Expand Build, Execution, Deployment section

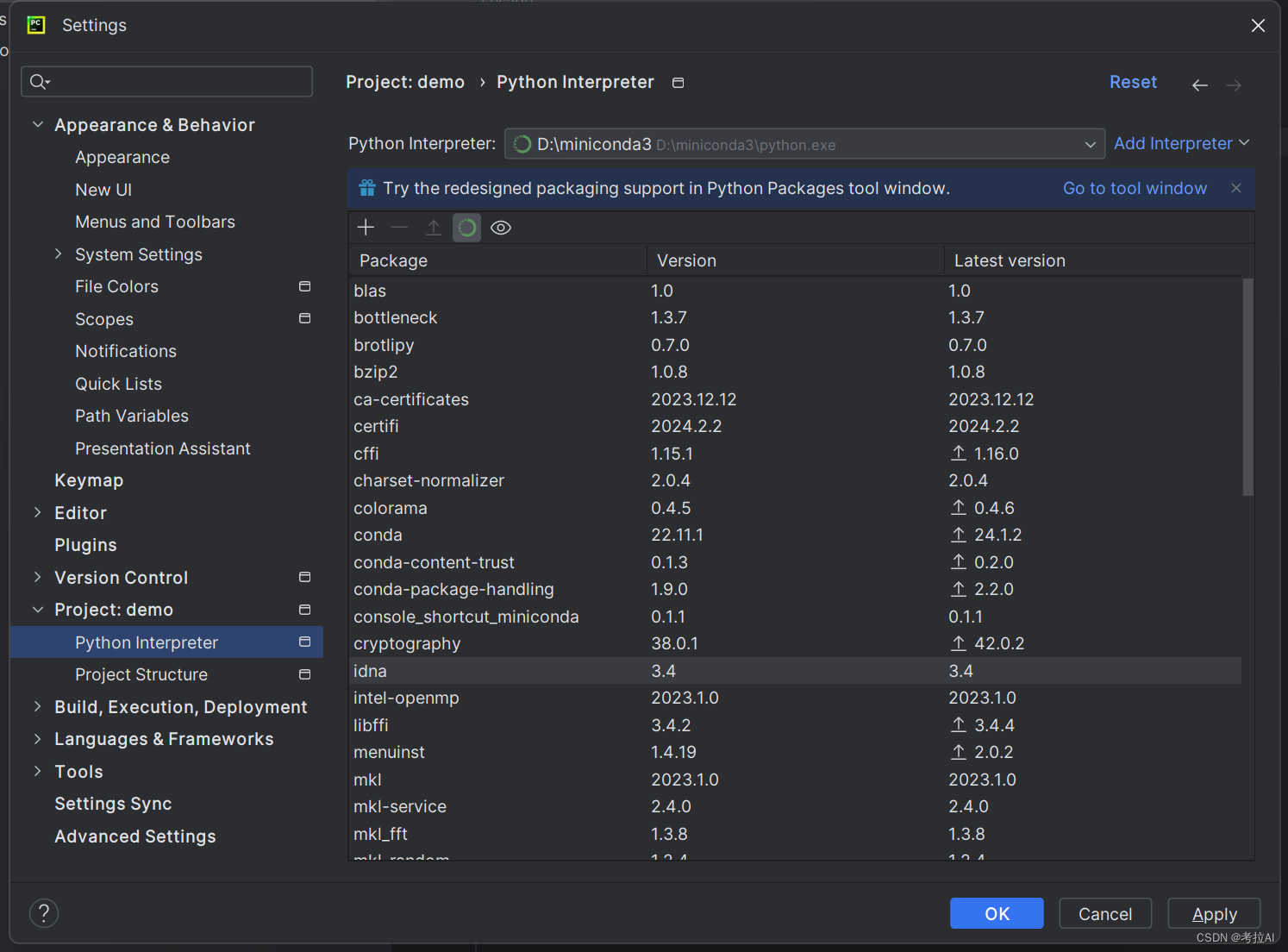[x=37, y=707]
